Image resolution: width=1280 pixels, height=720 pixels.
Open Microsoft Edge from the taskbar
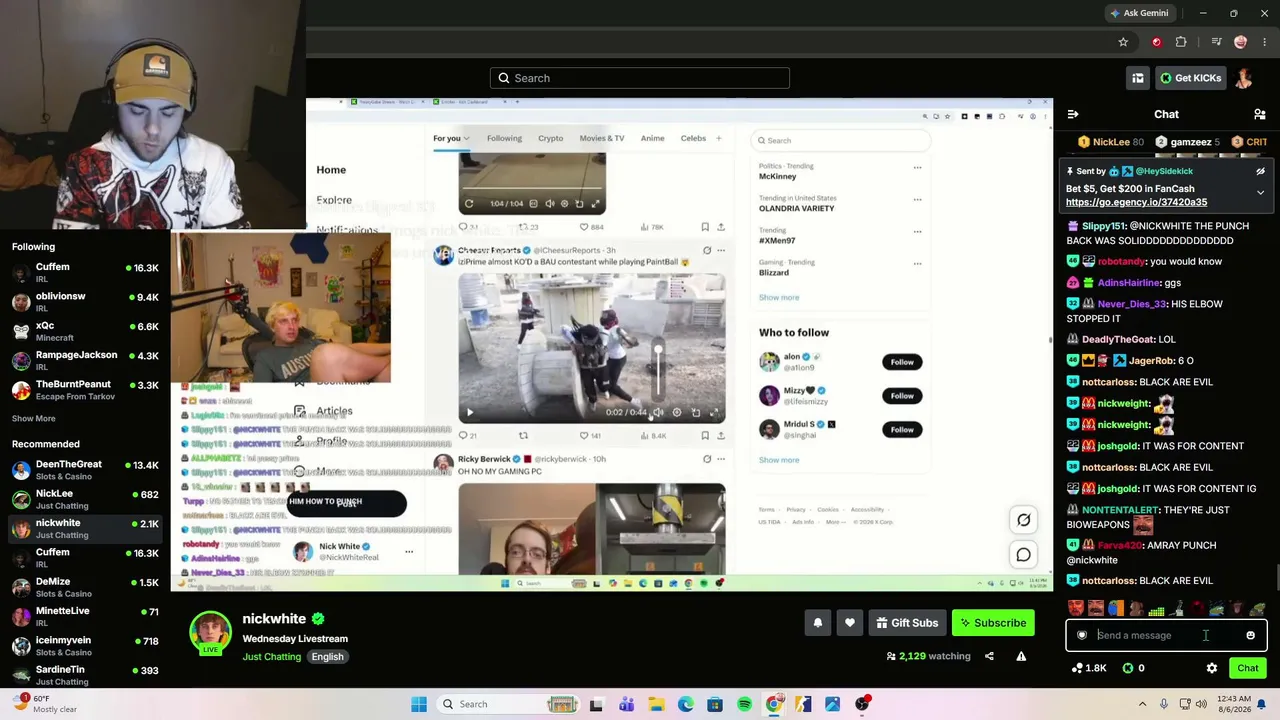(685, 704)
